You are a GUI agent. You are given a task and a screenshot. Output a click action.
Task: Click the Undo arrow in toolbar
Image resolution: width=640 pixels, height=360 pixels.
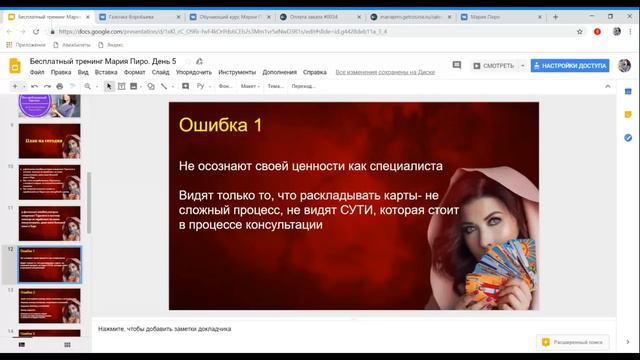34,87
